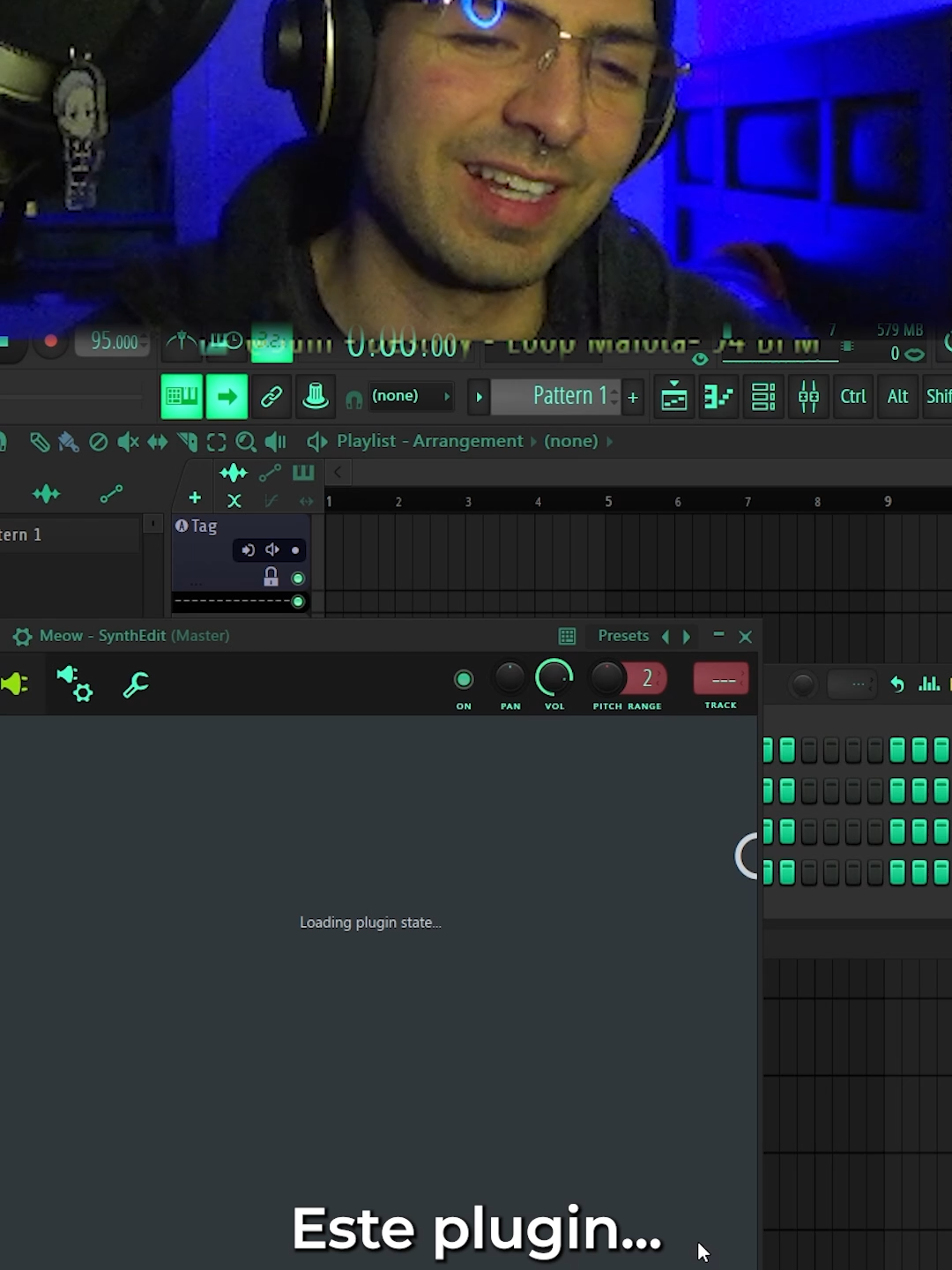Toggle the Tag track green mute LED

tap(298, 579)
